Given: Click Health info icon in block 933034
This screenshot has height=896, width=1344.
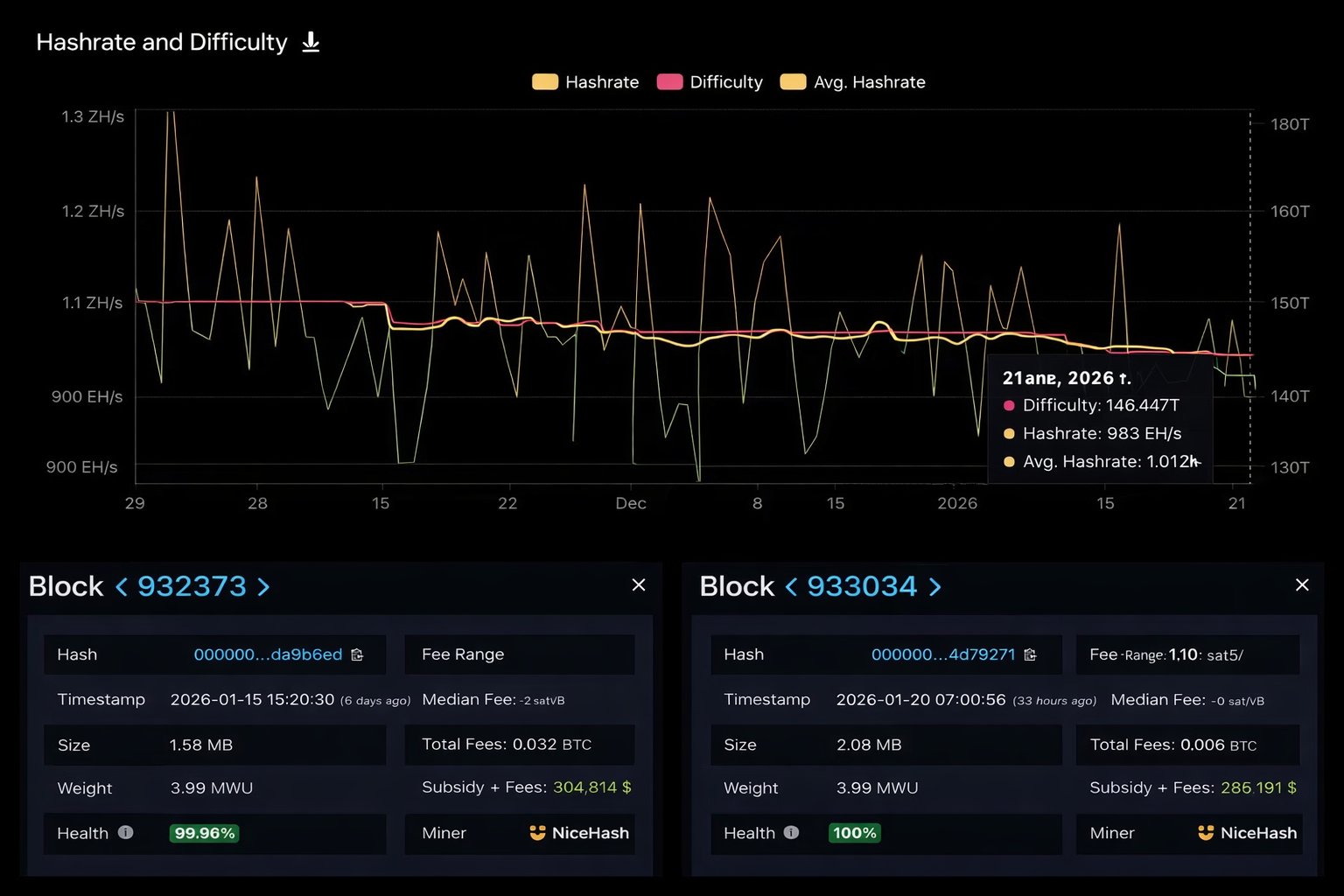Looking at the screenshot, I should [x=791, y=832].
